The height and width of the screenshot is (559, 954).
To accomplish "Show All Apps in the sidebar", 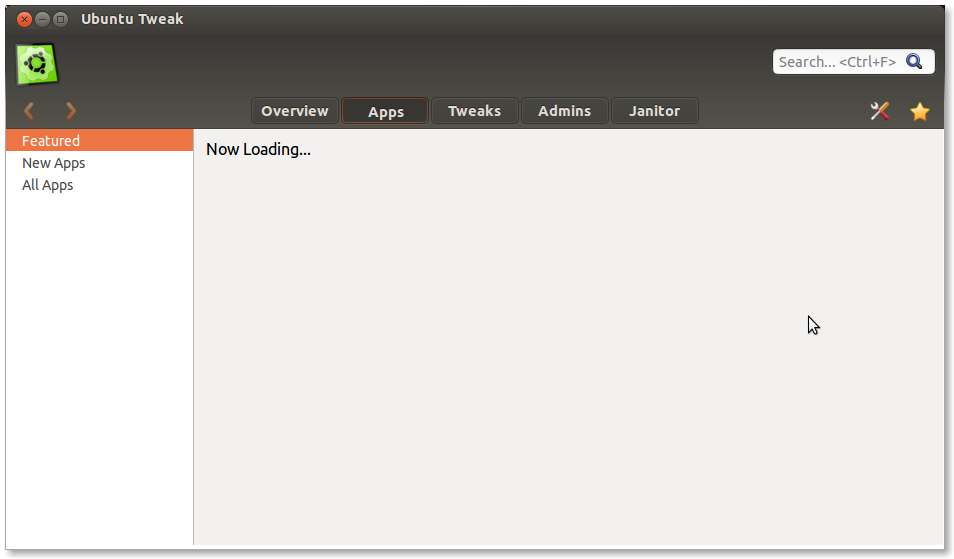I will point(100,185).
